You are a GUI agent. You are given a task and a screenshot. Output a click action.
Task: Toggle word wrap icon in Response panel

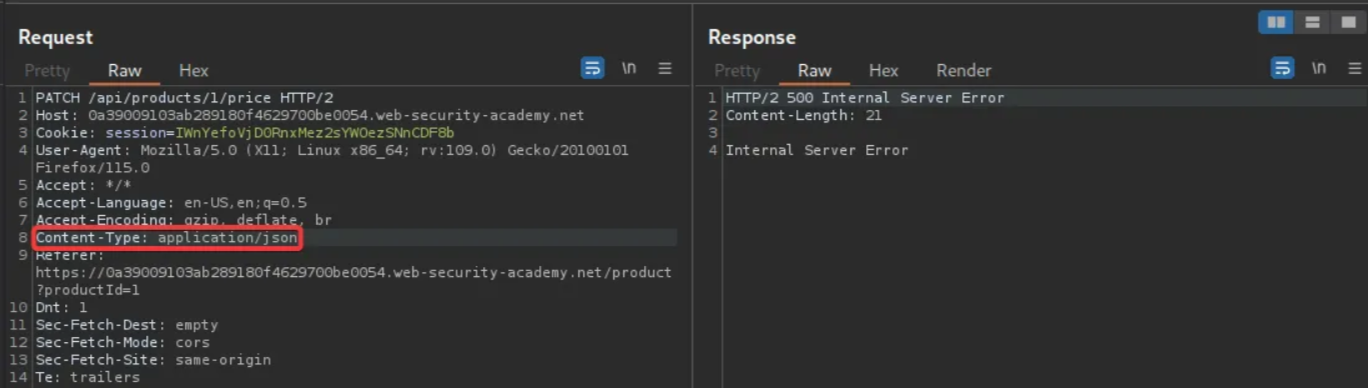(x=1283, y=68)
